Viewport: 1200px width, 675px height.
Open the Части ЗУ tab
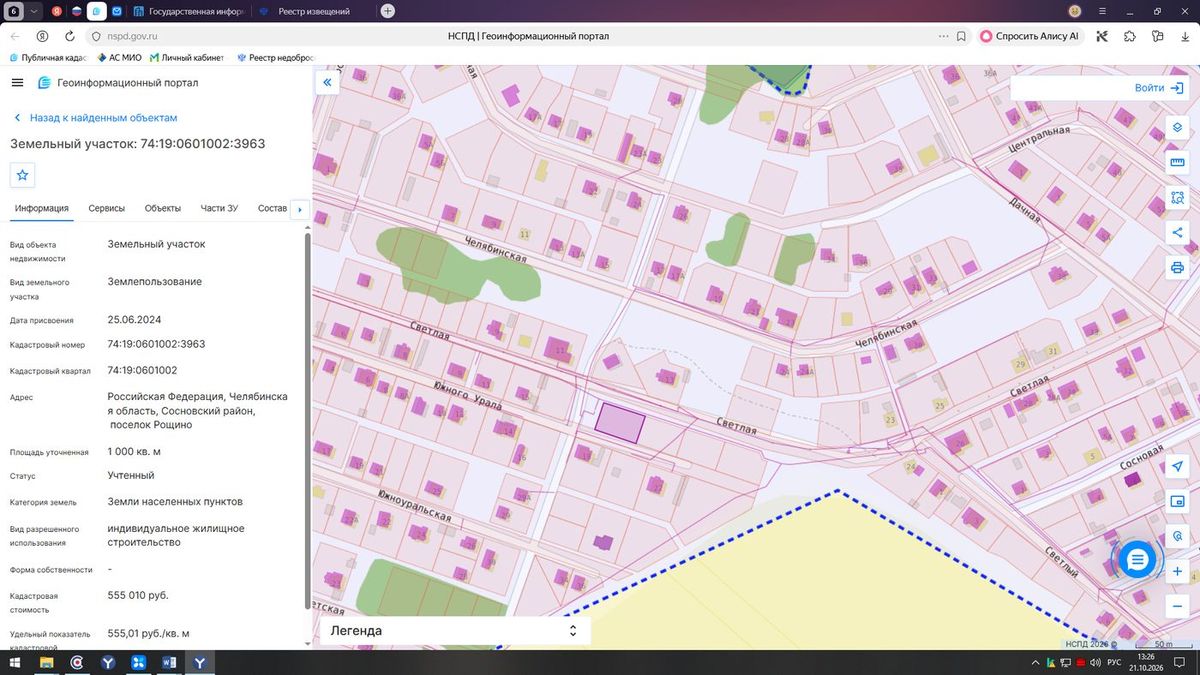219,208
